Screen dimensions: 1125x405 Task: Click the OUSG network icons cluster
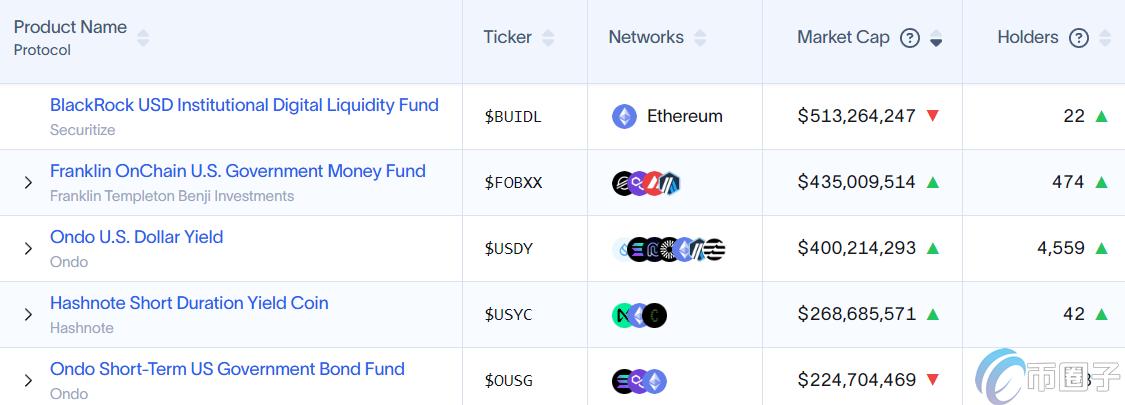coord(639,380)
